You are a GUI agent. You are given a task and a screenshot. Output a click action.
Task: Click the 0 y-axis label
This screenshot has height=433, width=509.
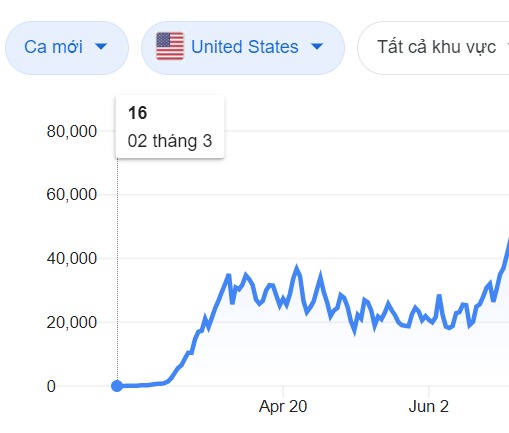tap(51, 386)
